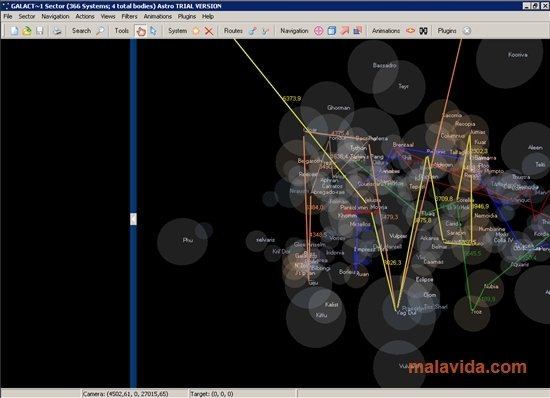This screenshot has width=550, height=398.
Task: Select the hand pan tool
Action: pos(141,31)
